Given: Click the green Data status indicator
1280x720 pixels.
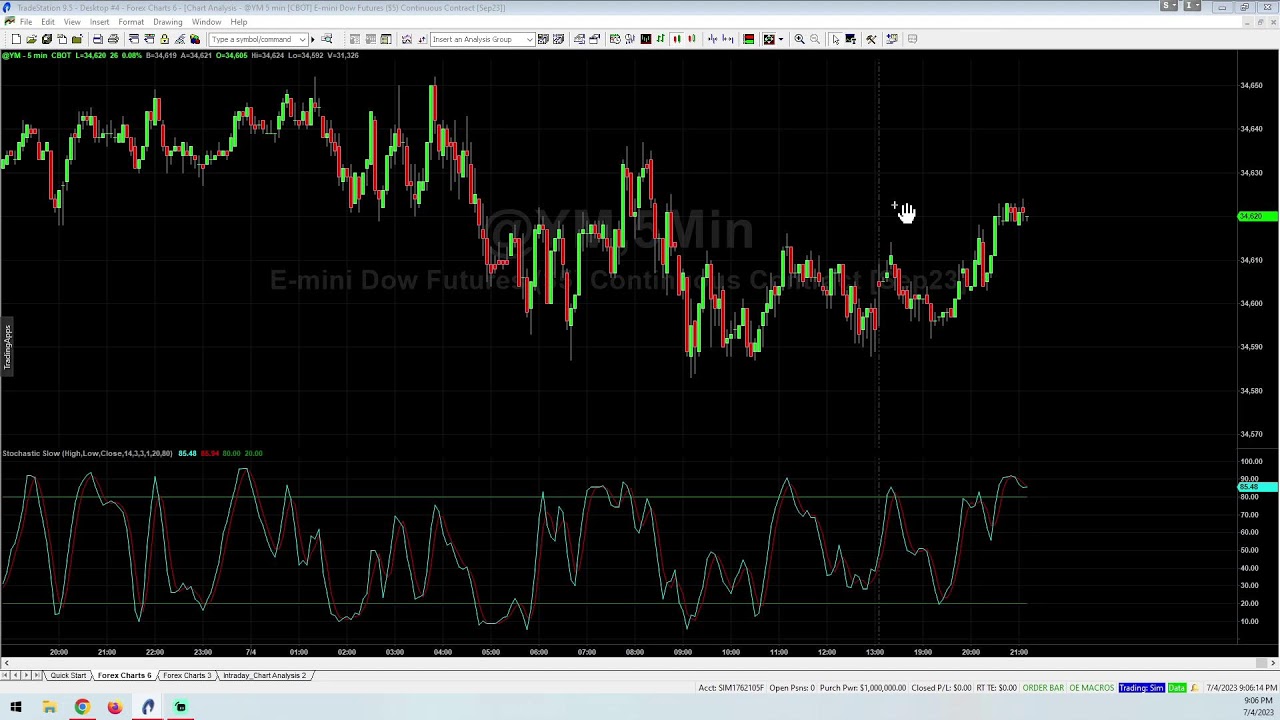Looking at the screenshot, I should (1177, 688).
